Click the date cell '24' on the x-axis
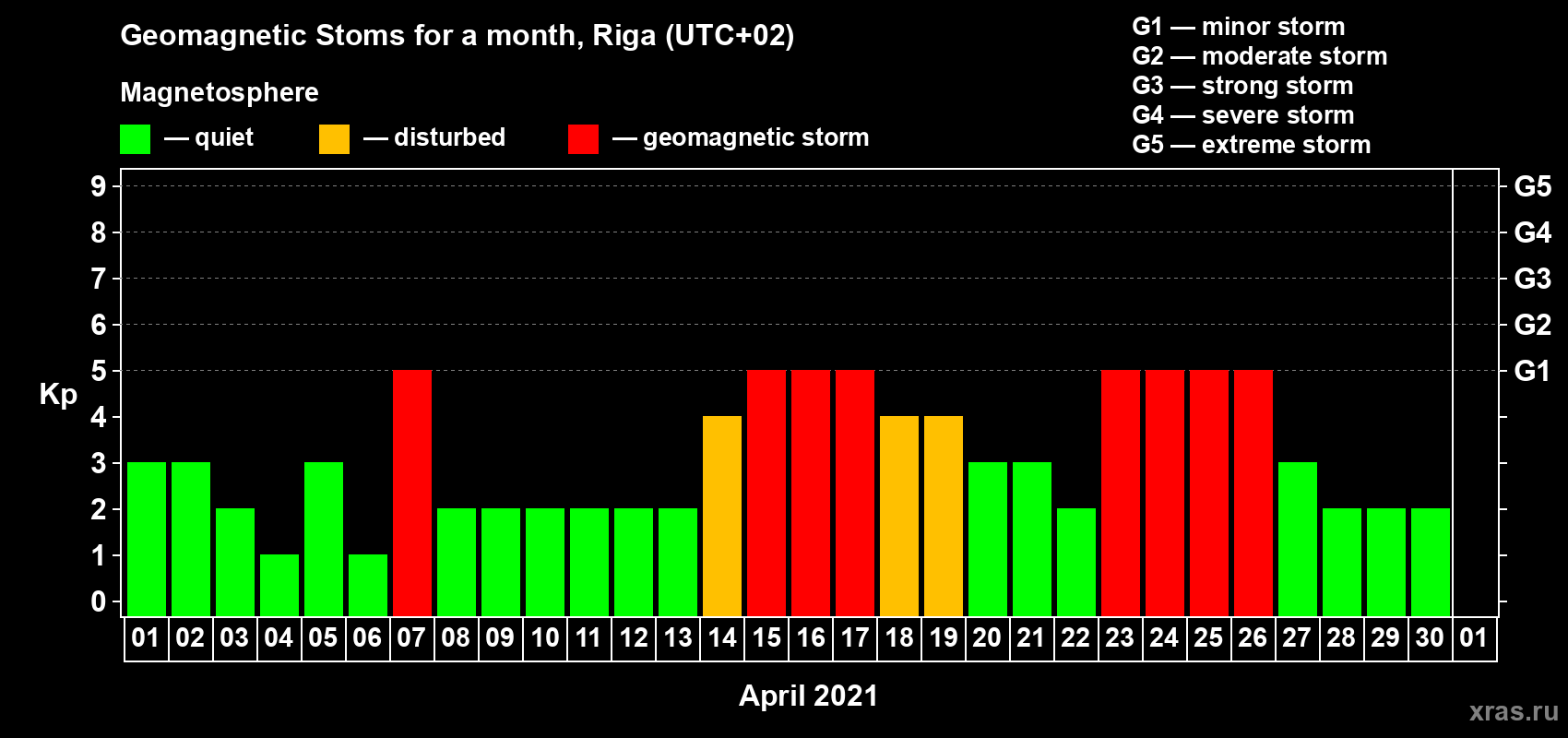Viewport: 1568px width, 738px height. [1165, 638]
